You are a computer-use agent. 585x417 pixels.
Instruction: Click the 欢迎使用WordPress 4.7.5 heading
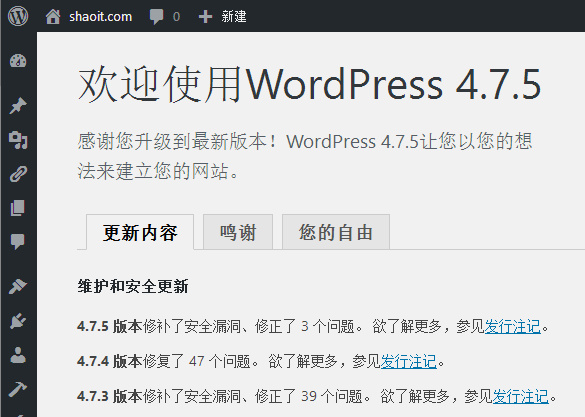309,84
